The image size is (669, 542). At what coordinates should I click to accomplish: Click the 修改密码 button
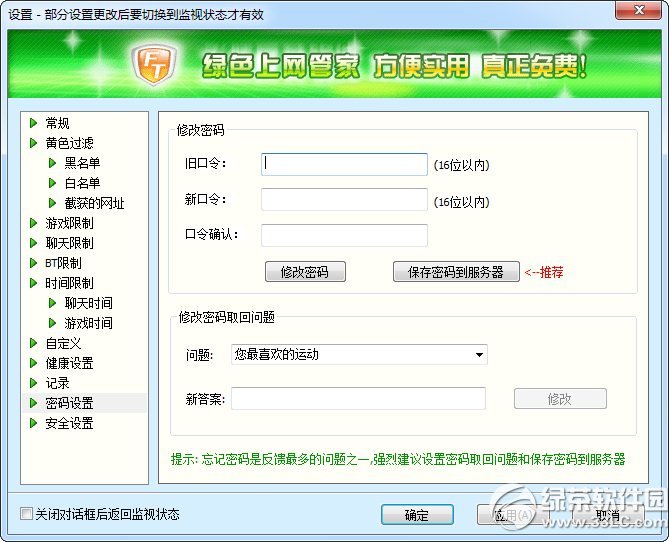point(305,272)
